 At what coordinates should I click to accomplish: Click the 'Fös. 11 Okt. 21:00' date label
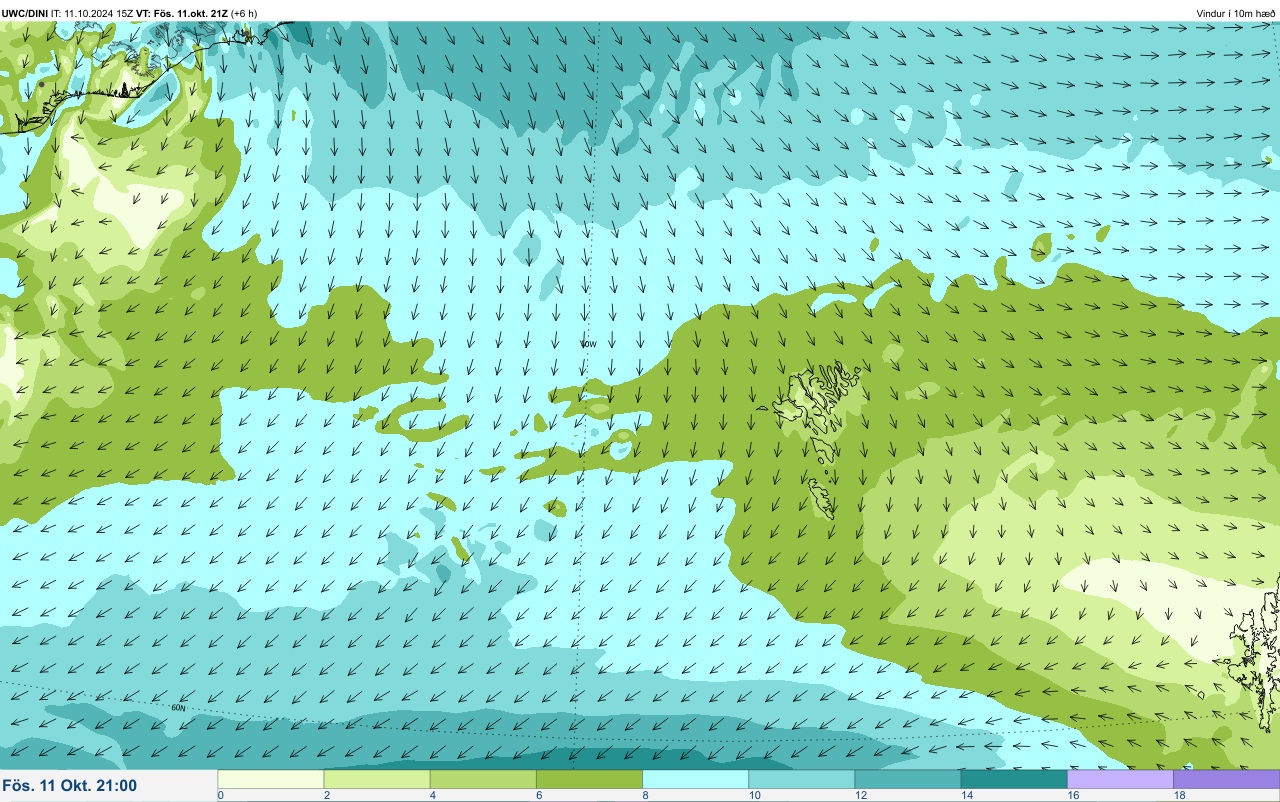click(x=70, y=786)
